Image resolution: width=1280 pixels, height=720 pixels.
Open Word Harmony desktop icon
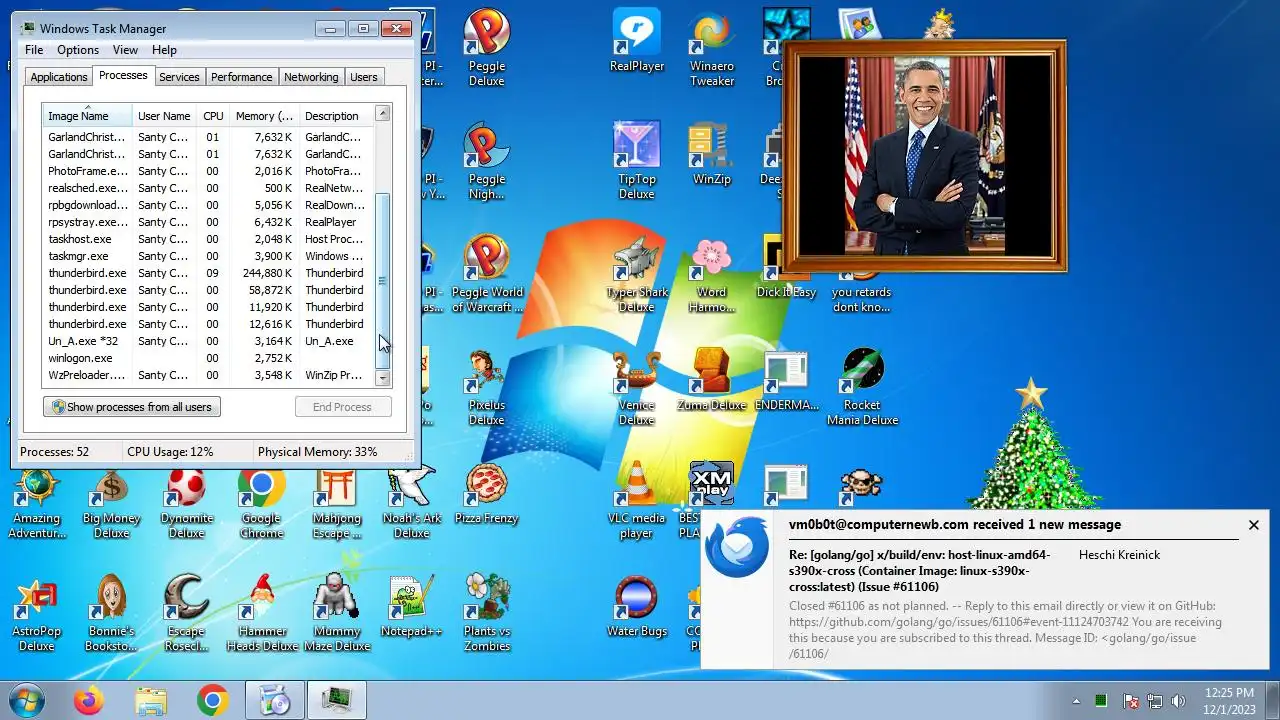[x=712, y=273]
